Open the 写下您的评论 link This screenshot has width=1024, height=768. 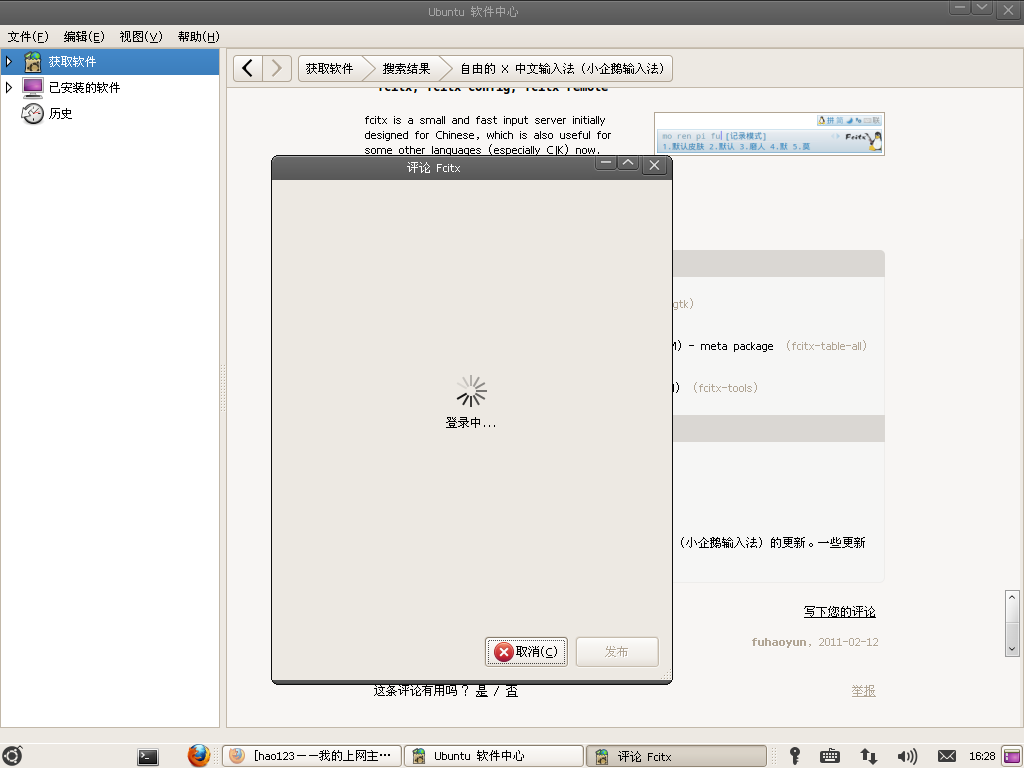coord(839,611)
